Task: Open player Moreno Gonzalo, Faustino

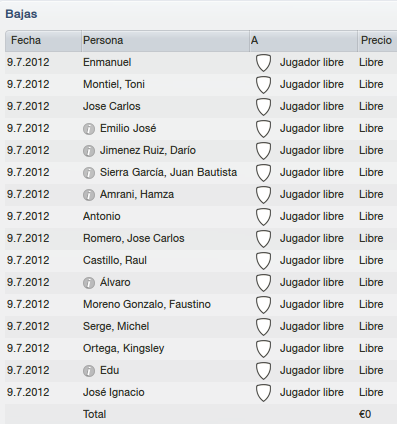Action: (147, 304)
